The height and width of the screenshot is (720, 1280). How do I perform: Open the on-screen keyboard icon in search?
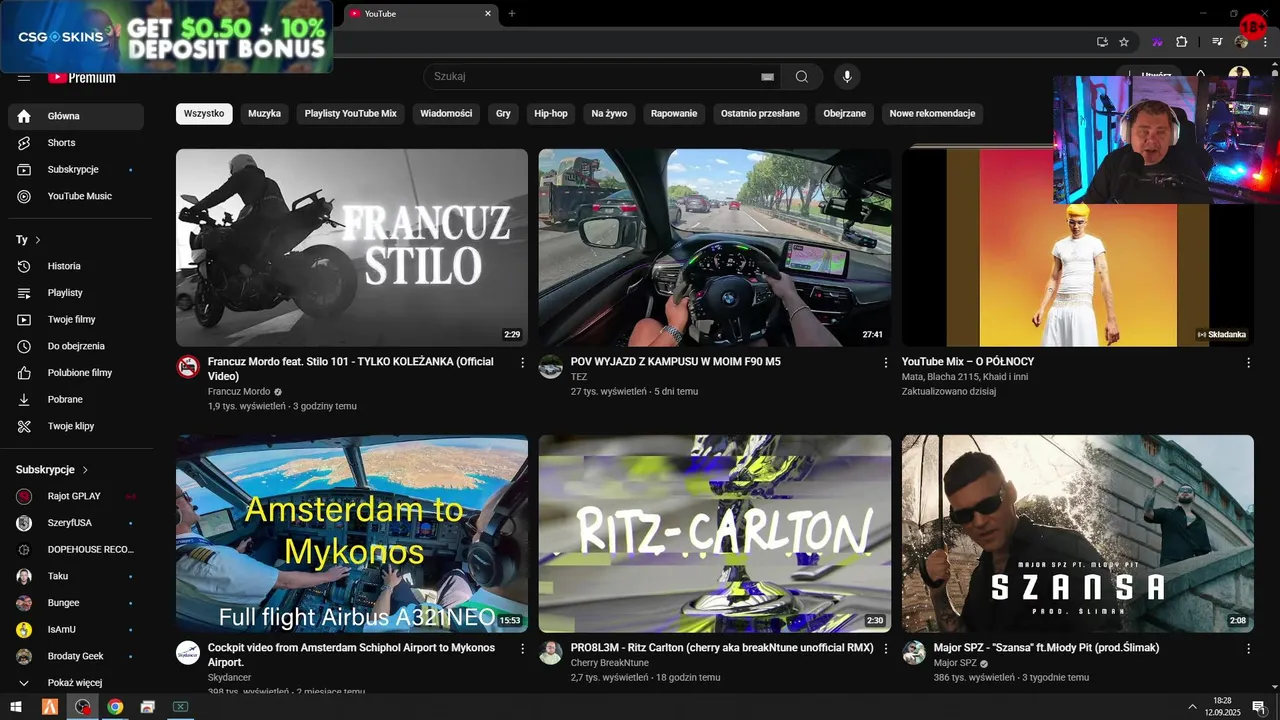pyautogui.click(x=767, y=77)
